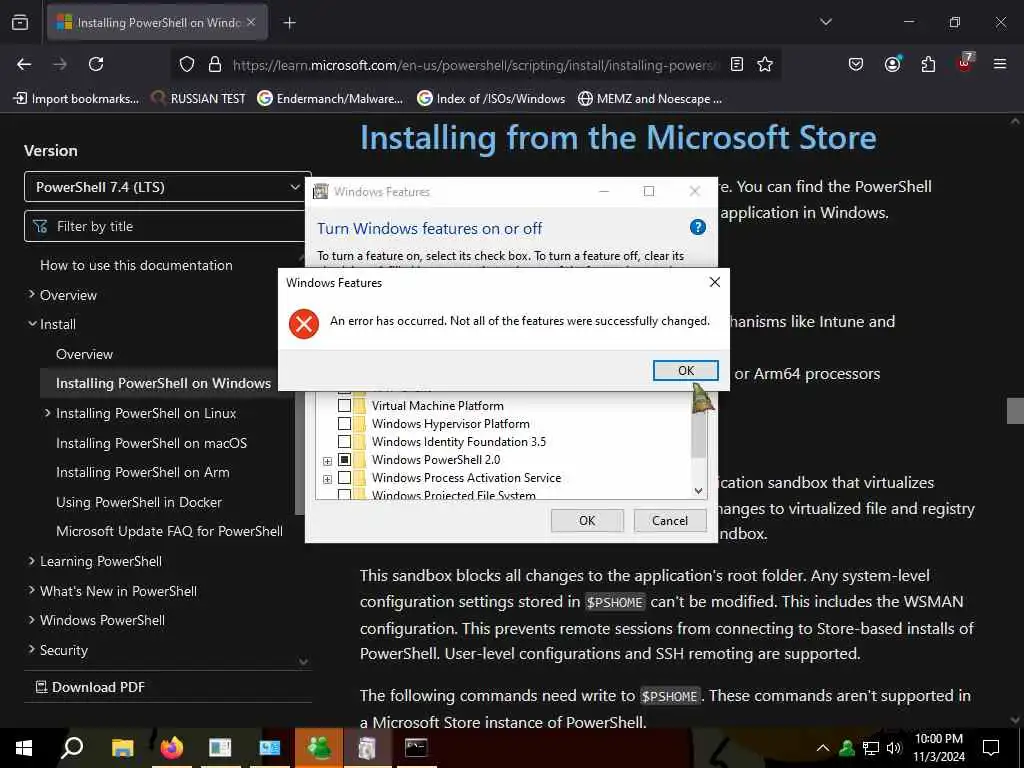The width and height of the screenshot is (1024, 768).
Task: Click the Filter by title input field
Action: pyautogui.click(x=167, y=226)
